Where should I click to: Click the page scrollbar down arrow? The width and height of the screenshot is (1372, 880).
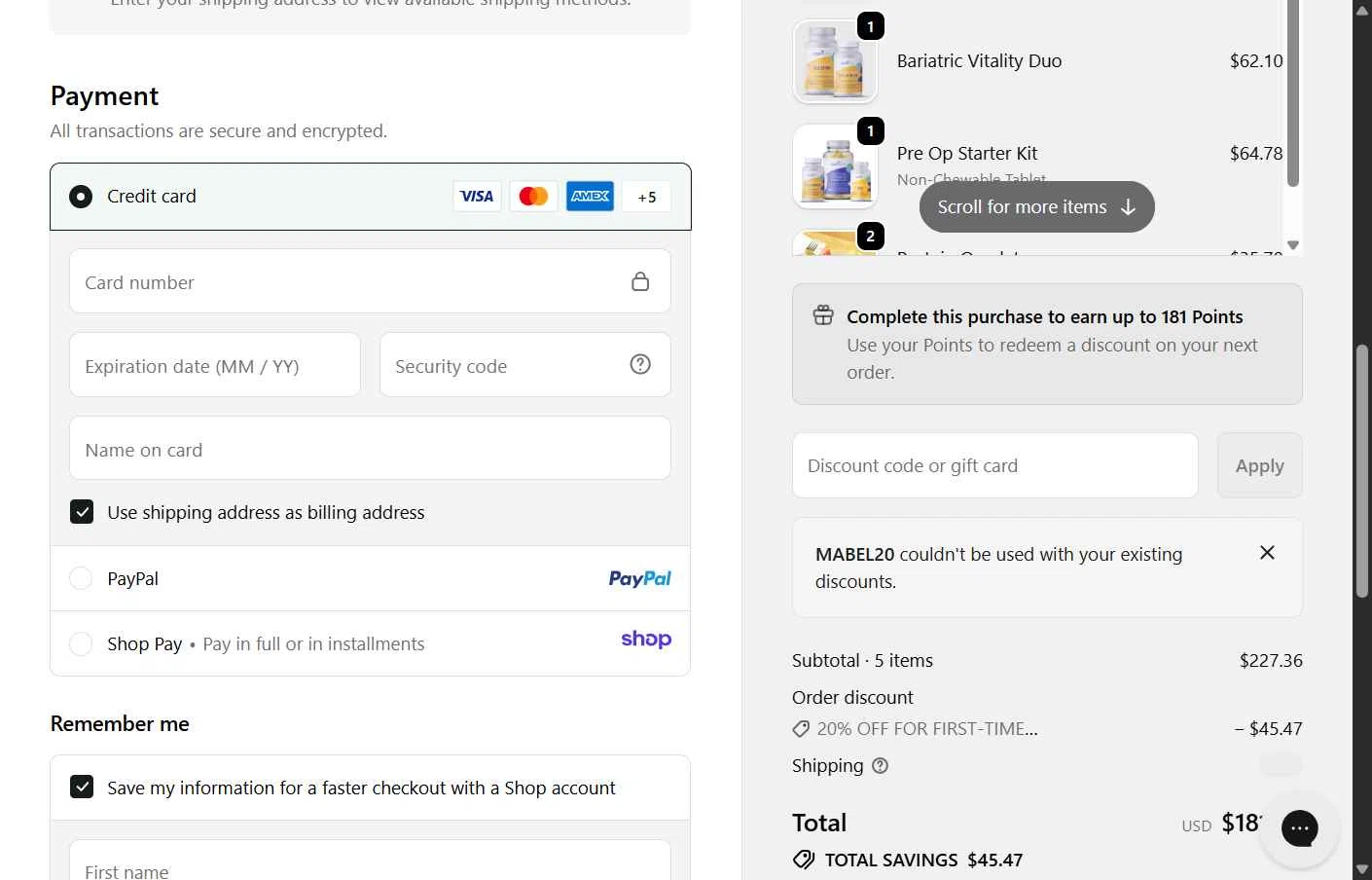(1362, 869)
